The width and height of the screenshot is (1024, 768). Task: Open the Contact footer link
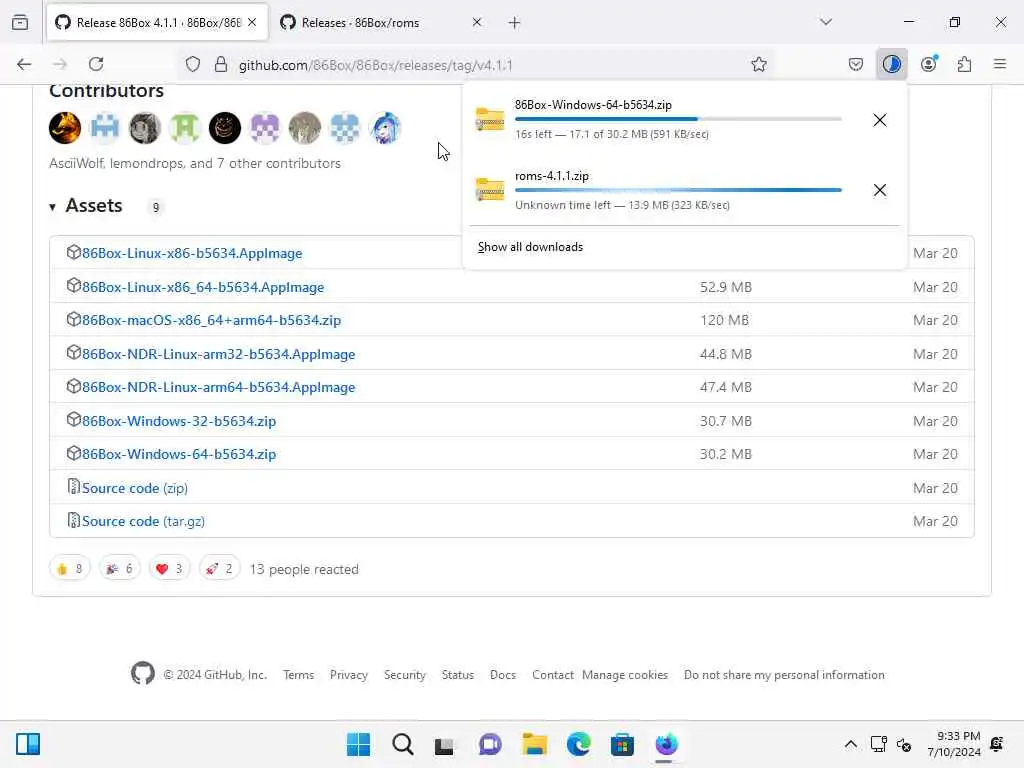pos(552,675)
